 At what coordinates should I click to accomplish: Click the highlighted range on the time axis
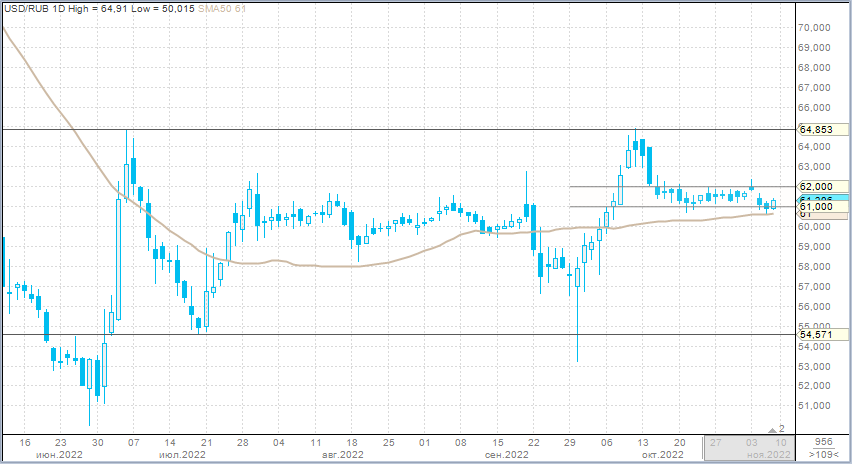[749, 447]
